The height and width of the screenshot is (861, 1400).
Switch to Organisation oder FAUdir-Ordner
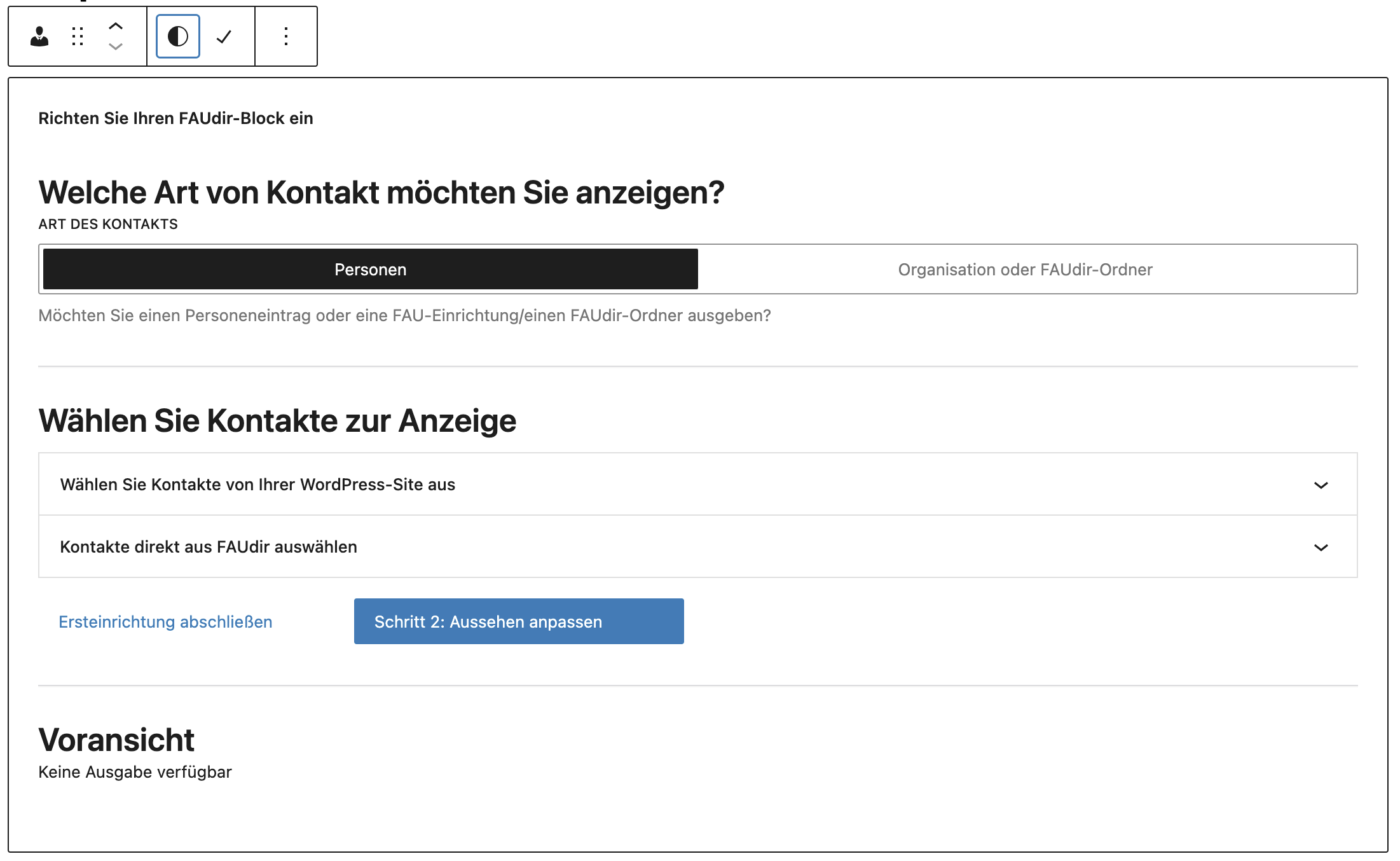tap(1025, 269)
